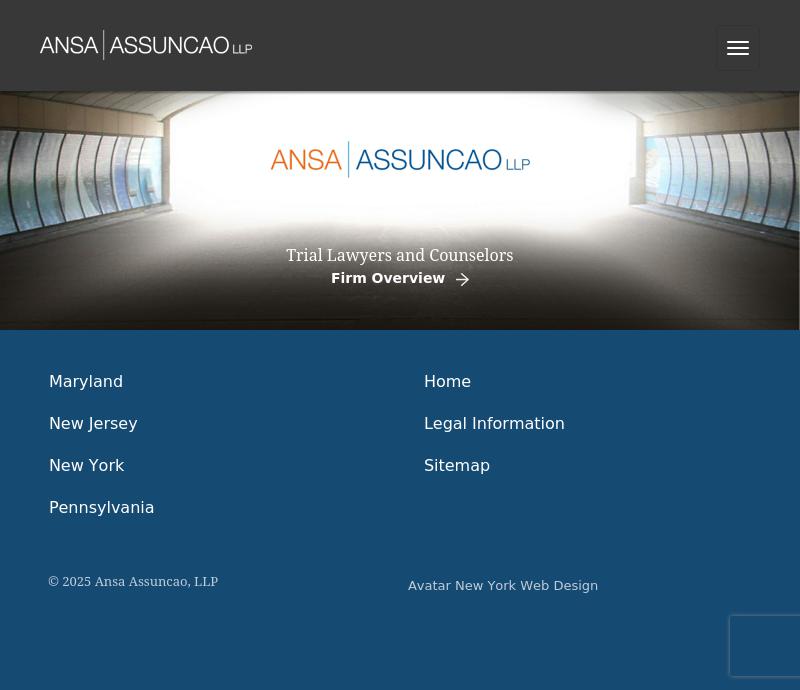Navigate to the Home page
The height and width of the screenshot is (690, 800).
click(447, 381)
